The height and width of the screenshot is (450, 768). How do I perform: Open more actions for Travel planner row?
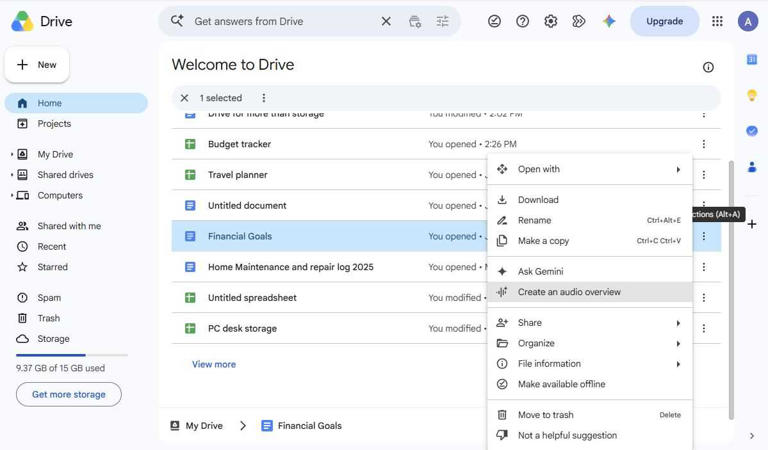pyautogui.click(x=704, y=175)
